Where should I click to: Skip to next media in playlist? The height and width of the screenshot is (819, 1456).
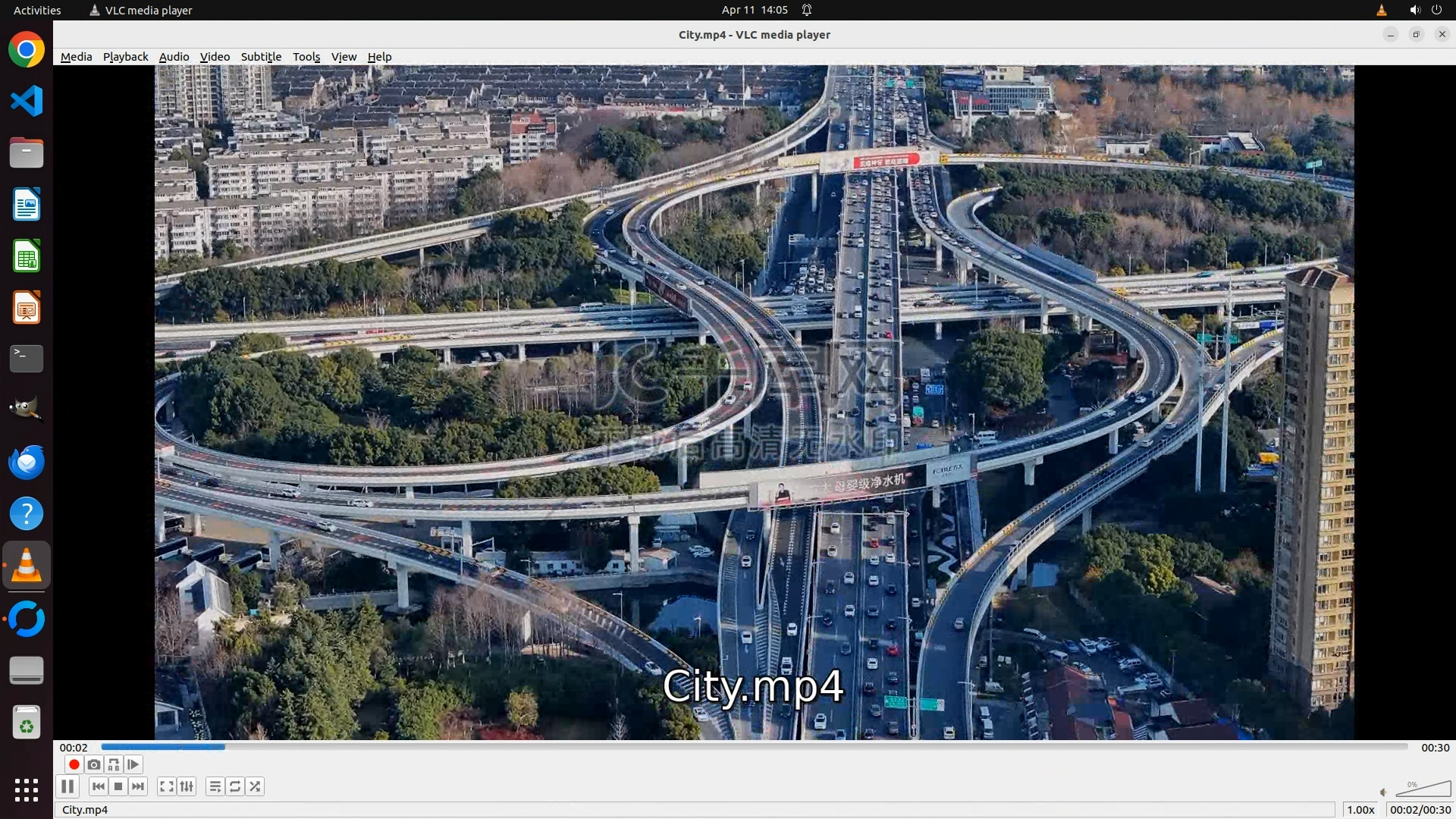(x=138, y=786)
